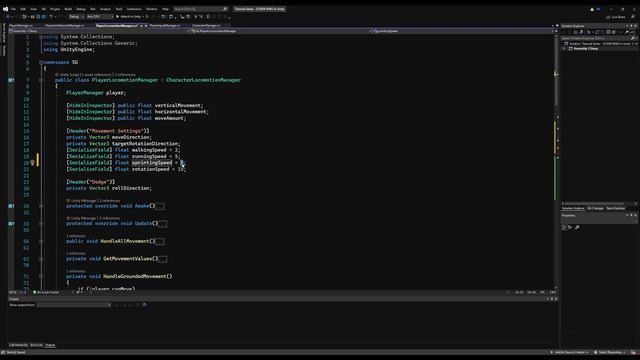Open the Debug configuration dropdown
640x360 pixels.
pyautogui.click(x=76, y=17)
